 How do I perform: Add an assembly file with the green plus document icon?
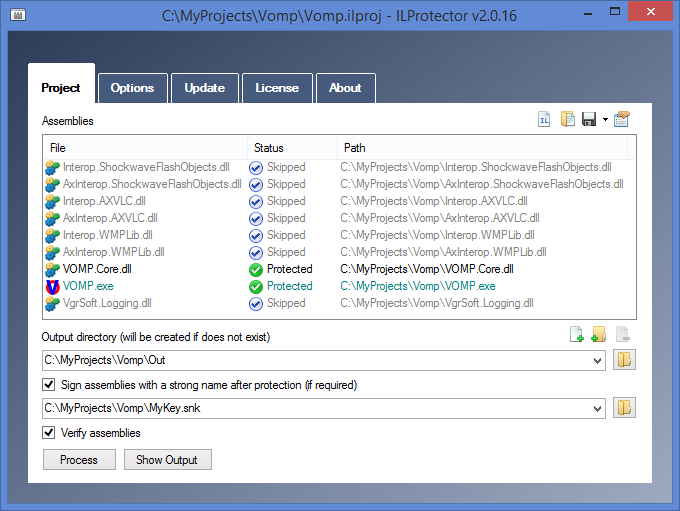click(576, 334)
